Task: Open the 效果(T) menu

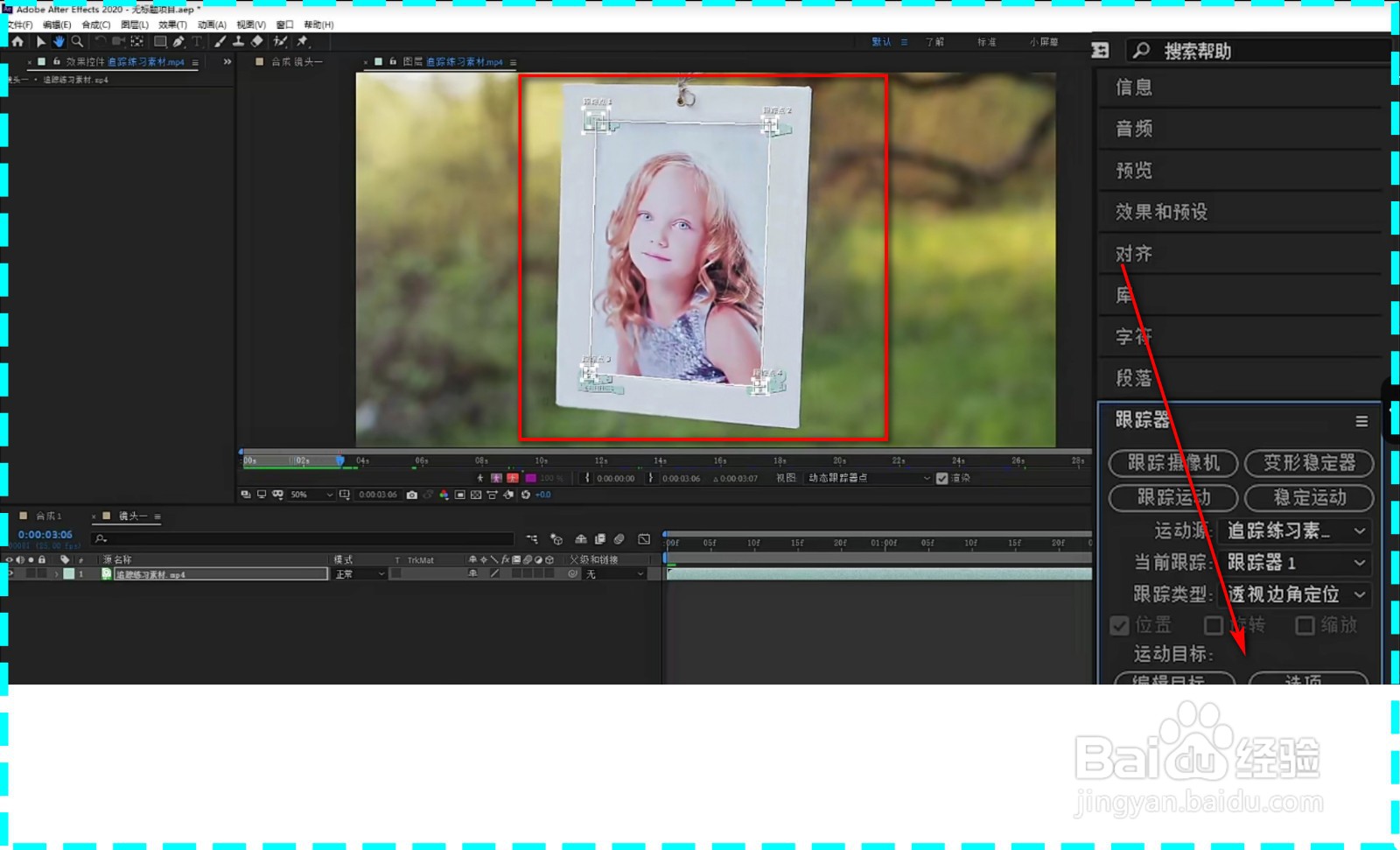Action: [x=173, y=25]
